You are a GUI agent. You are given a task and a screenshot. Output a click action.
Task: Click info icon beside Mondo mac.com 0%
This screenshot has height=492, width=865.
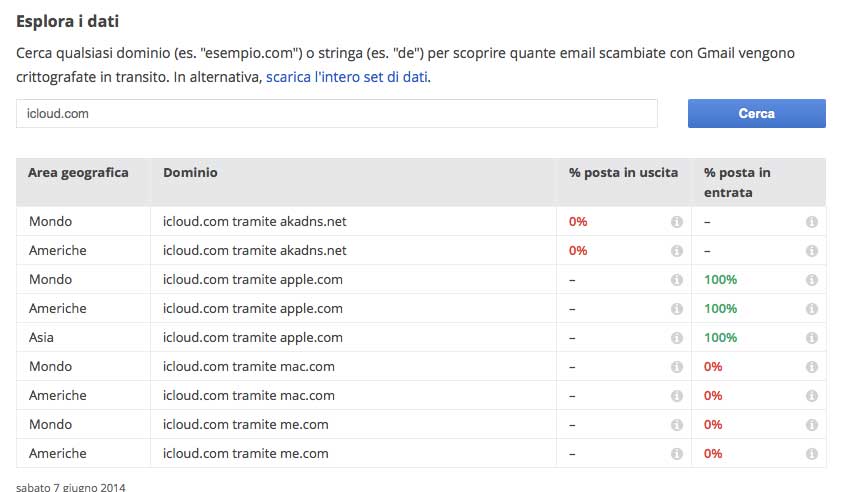click(x=812, y=367)
